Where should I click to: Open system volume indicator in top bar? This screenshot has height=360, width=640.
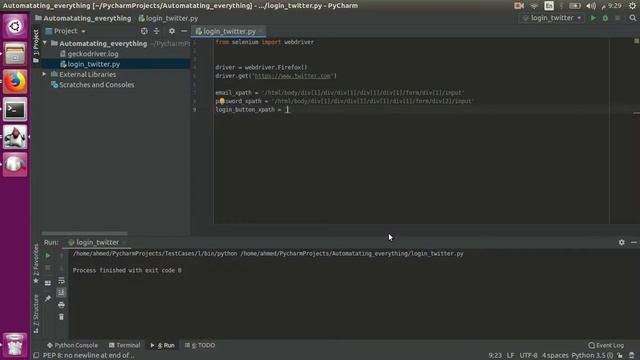click(591, 6)
